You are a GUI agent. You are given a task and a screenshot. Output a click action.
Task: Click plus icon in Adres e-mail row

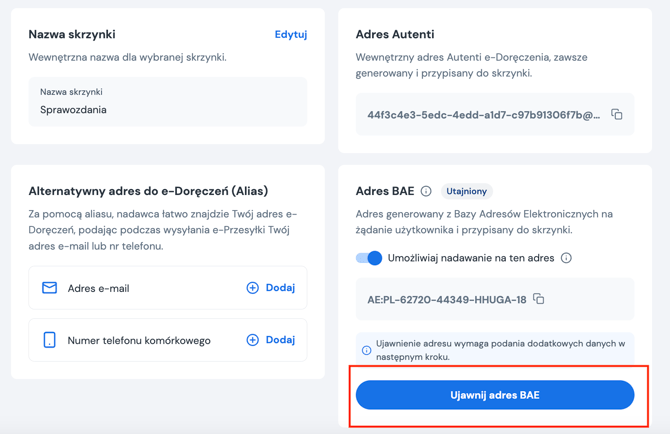[x=253, y=288]
